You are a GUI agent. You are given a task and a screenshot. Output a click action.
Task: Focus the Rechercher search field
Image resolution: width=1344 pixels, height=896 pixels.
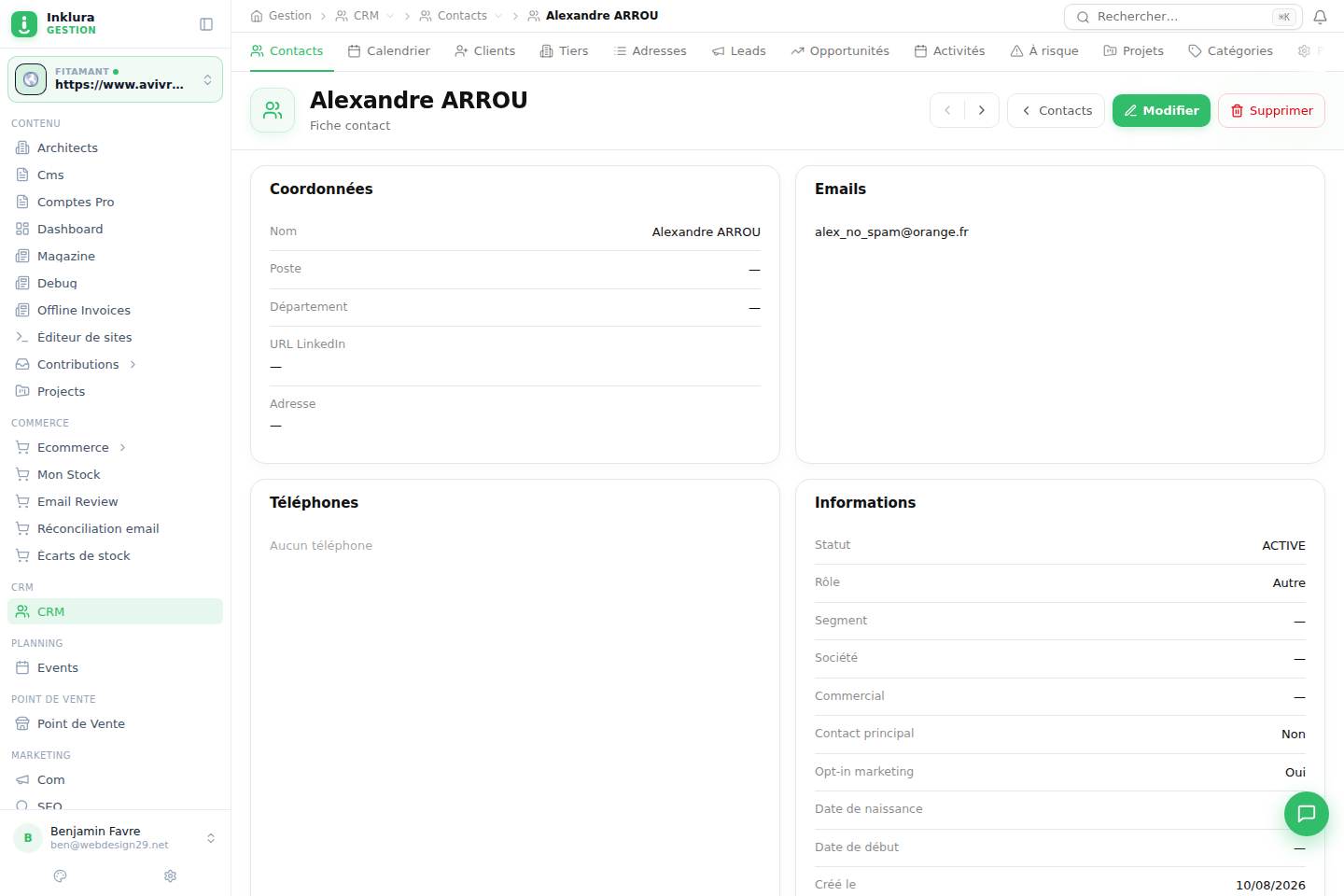[x=1183, y=17]
